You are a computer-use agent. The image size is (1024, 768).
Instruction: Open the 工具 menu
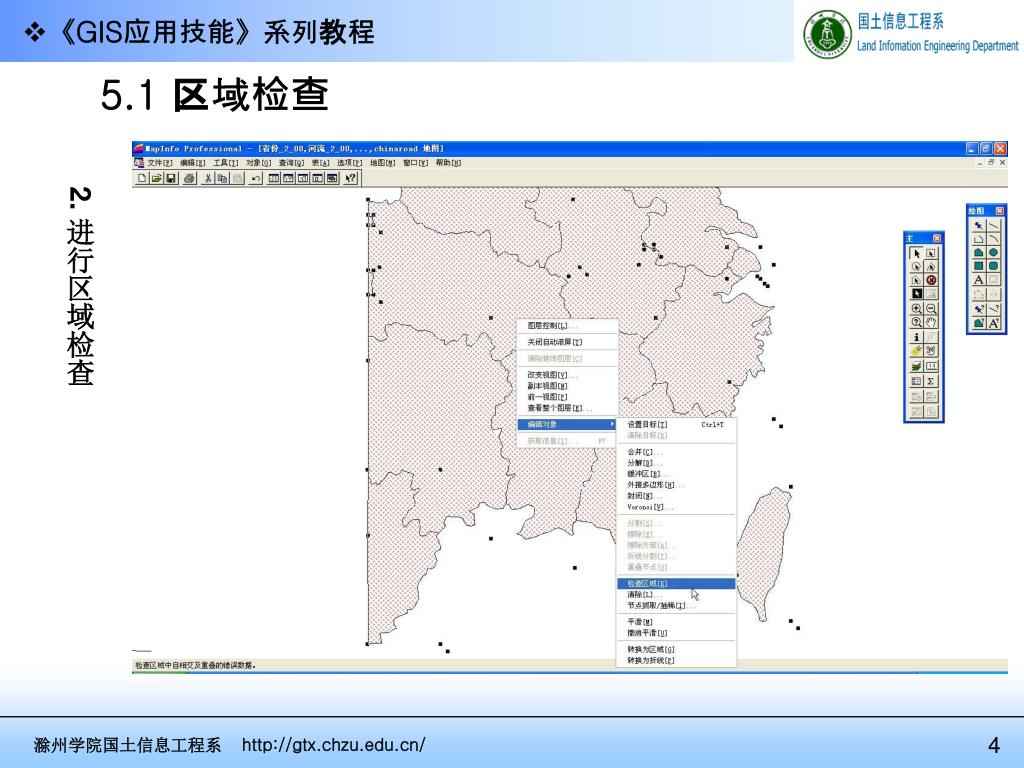(x=225, y=163)
